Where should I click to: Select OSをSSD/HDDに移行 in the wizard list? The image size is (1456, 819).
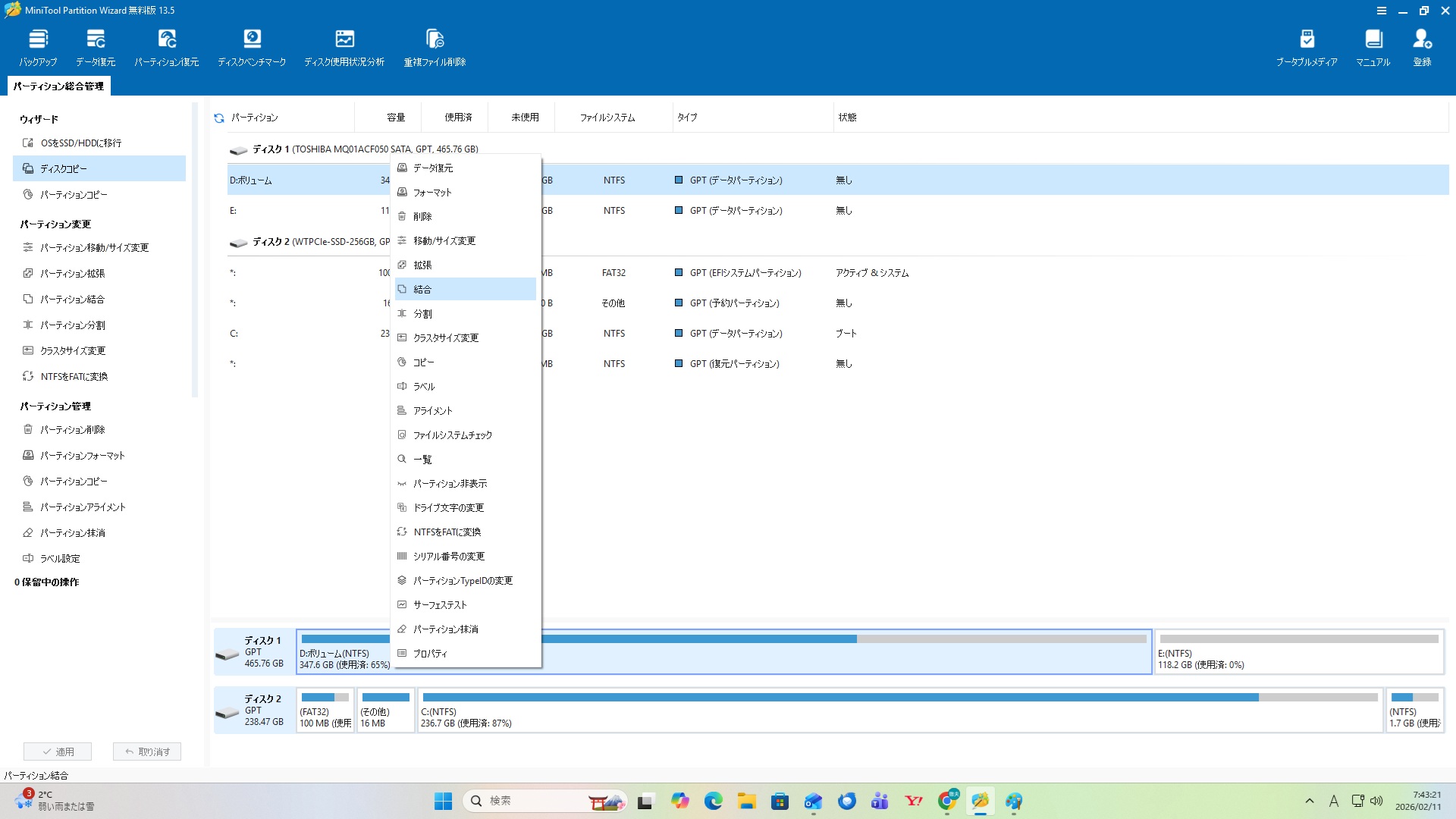[81, 143]
